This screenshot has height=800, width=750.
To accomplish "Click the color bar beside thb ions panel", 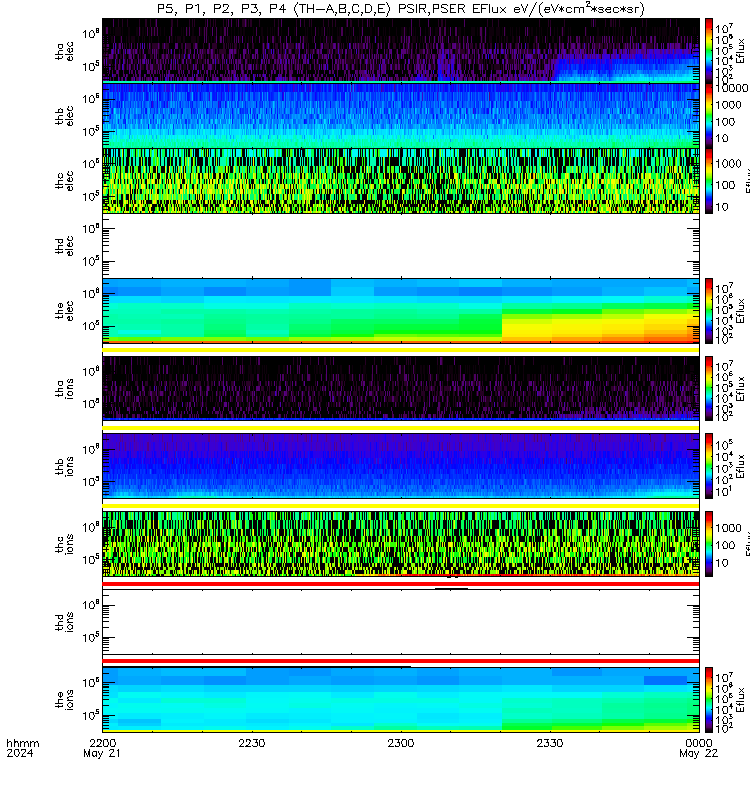I will coord(709,466).
